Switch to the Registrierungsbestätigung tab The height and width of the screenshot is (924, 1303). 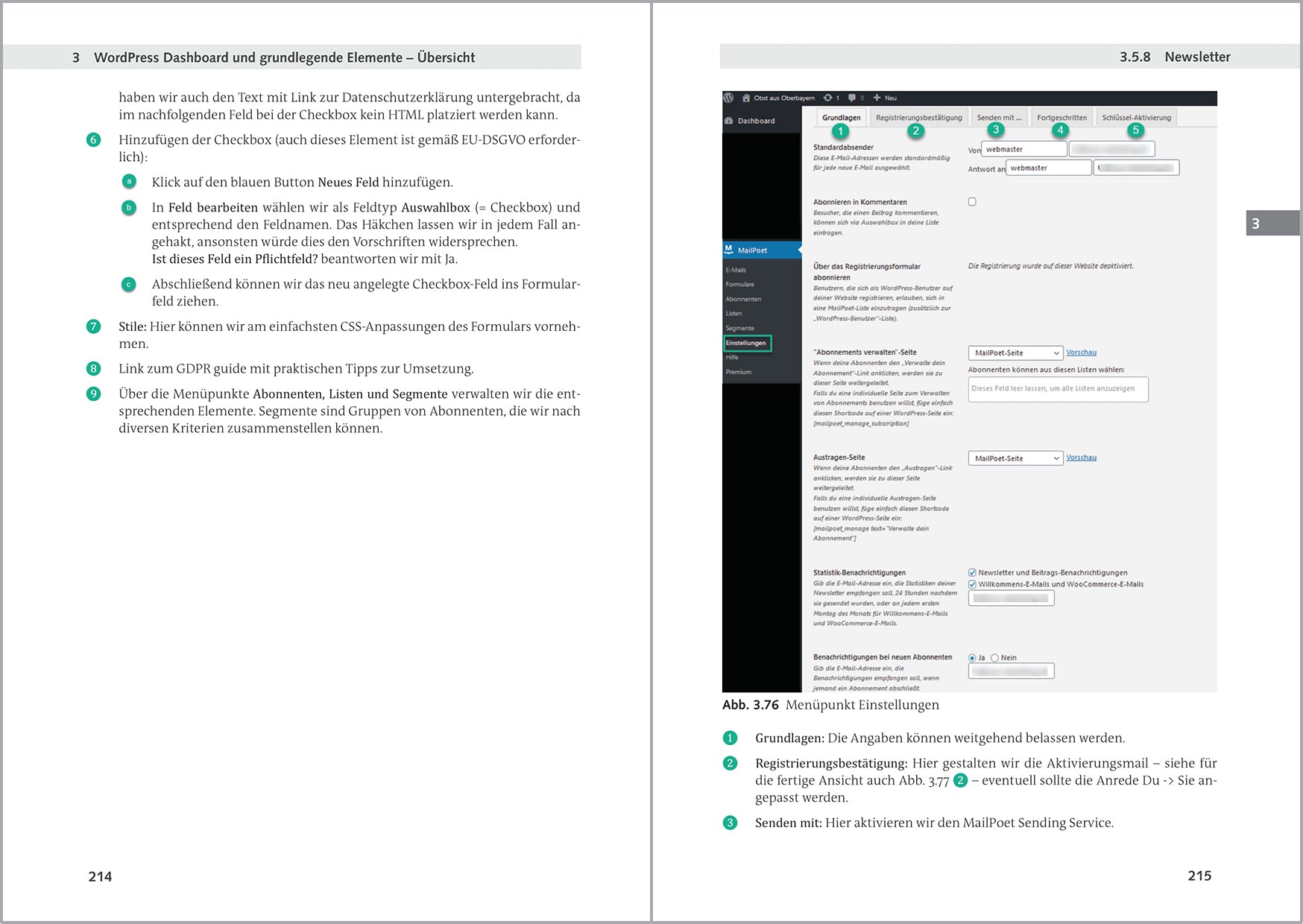tap(918, 117)
